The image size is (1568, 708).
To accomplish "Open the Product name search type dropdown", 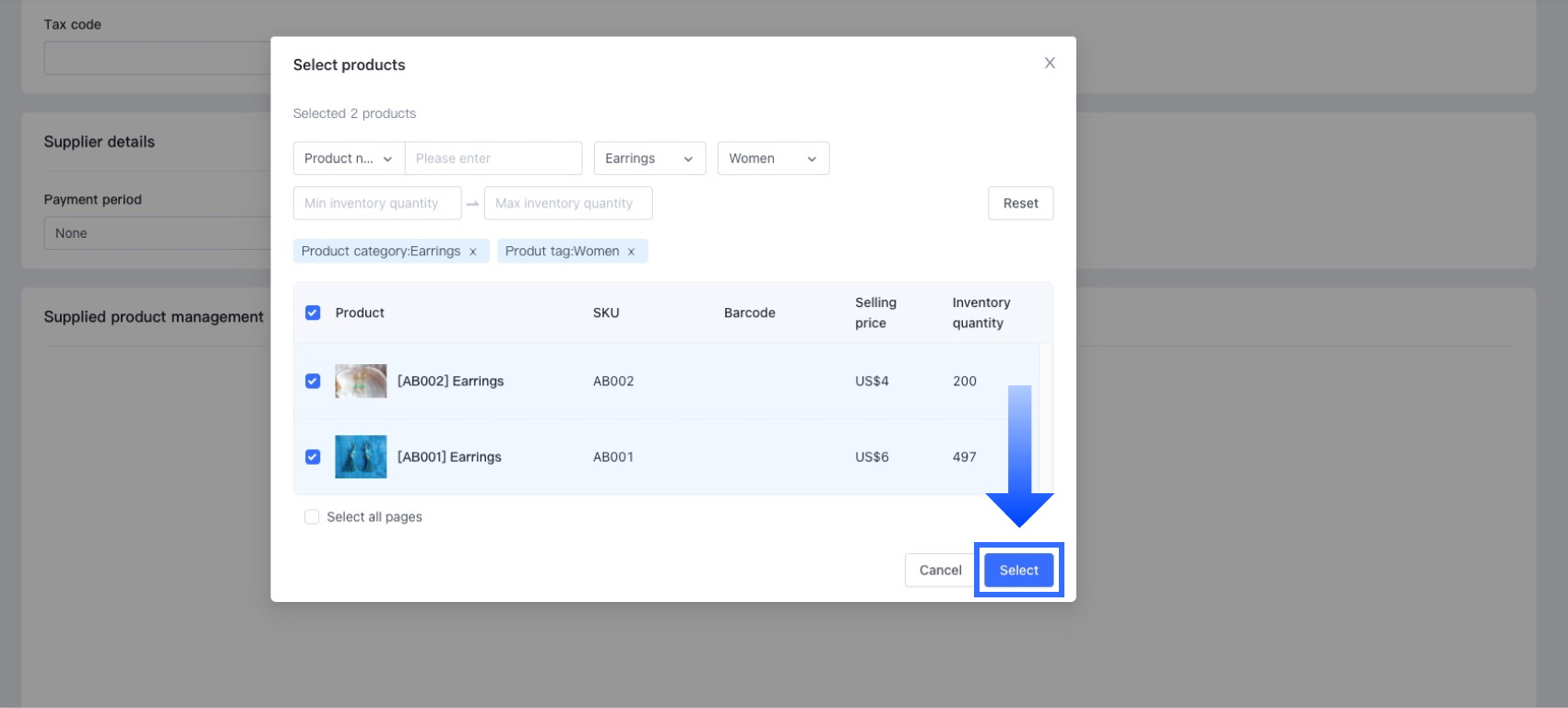I will pos(349,159).
